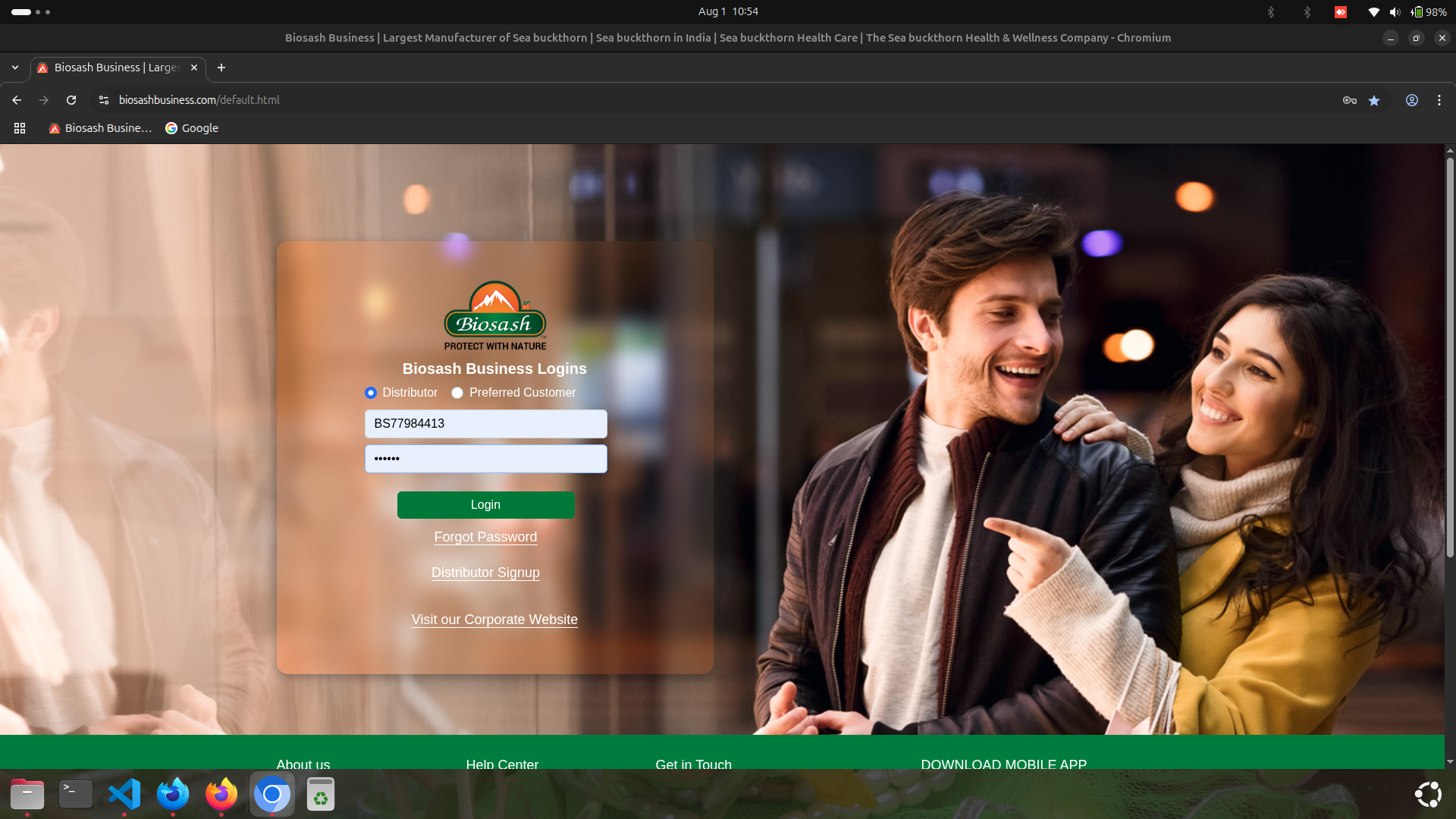The image size is (1456, 819).
Task: Open saved passwords key icon
Action: pos(1349,100)
